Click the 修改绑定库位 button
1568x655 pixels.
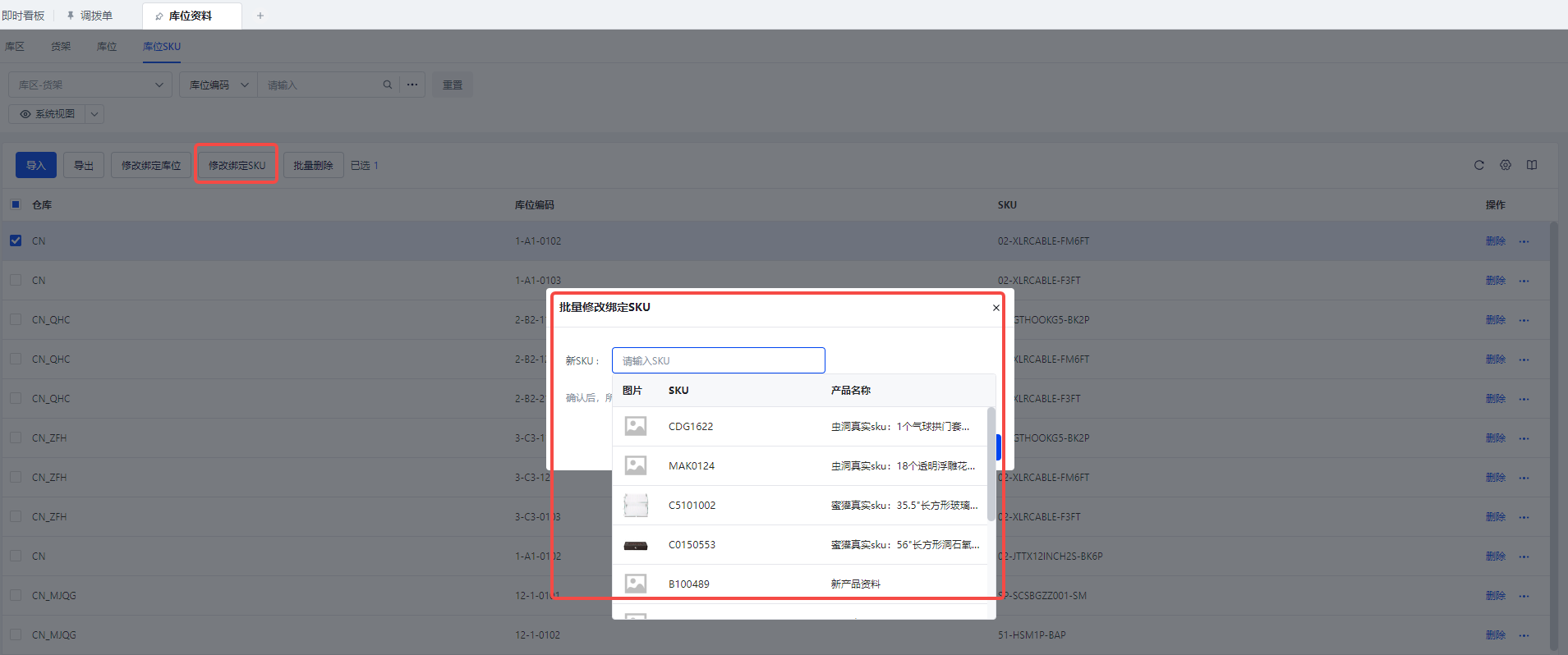coord(151,165)
